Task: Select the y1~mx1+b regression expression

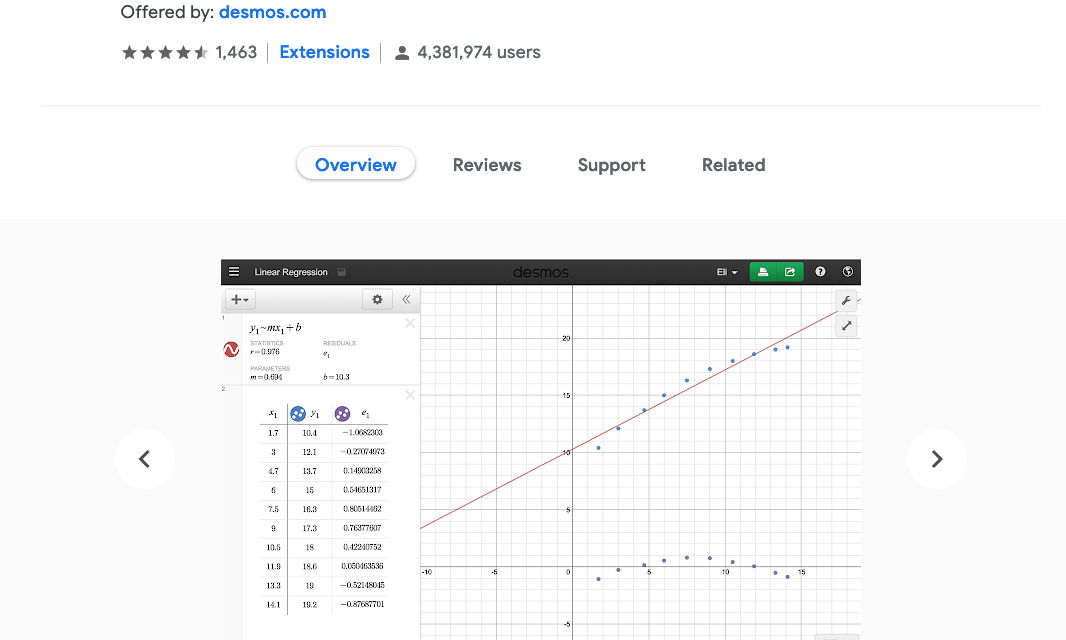Action: coord(275,328)
